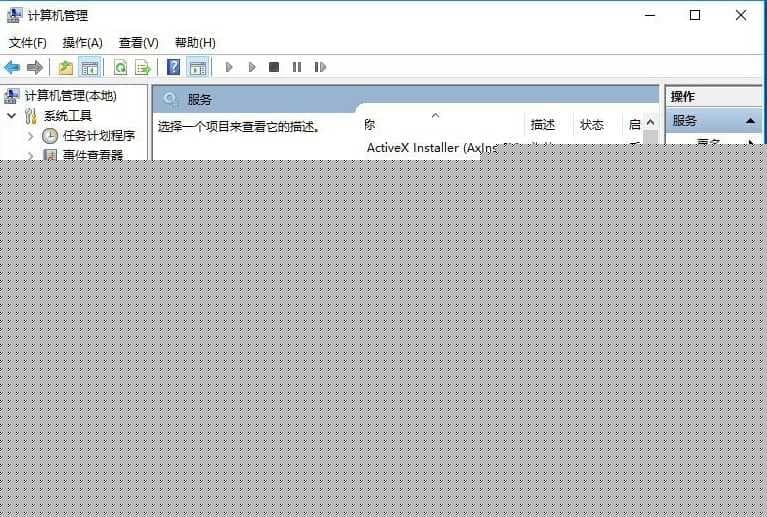The width and height of the screenshot is (767, 517).
Task: Select 任务计划程序 in the tree
Action: 99,135
